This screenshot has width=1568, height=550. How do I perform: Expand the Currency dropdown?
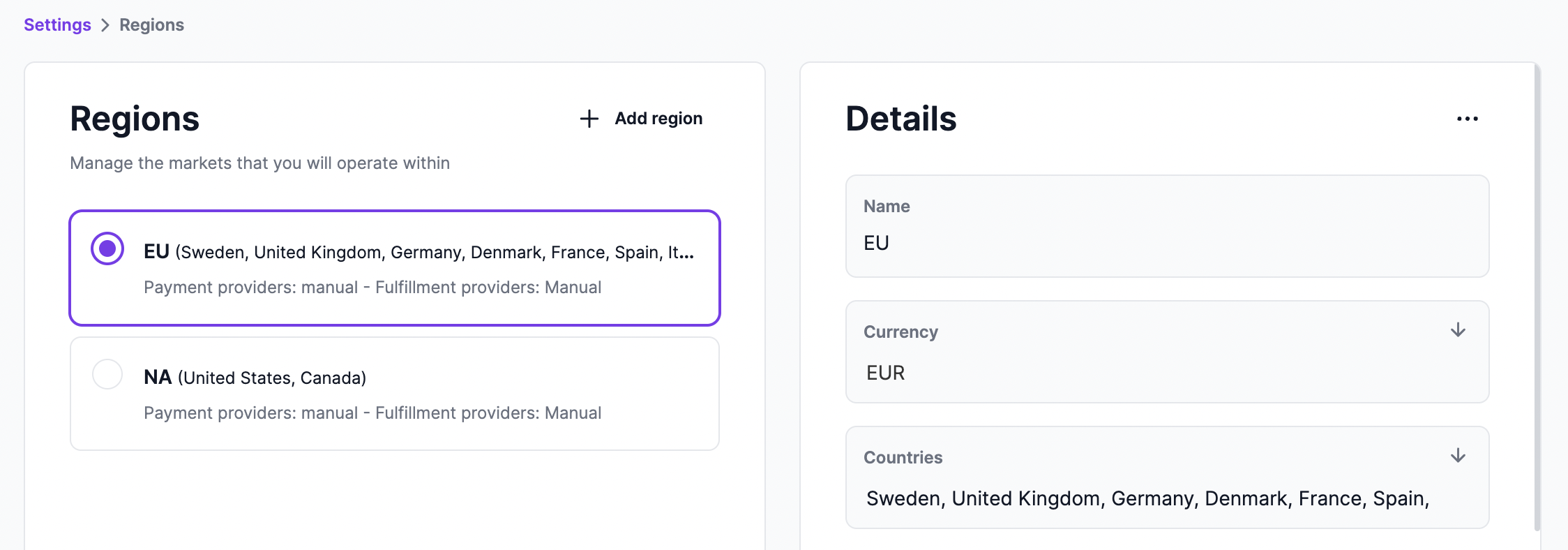coord(1168,352)
